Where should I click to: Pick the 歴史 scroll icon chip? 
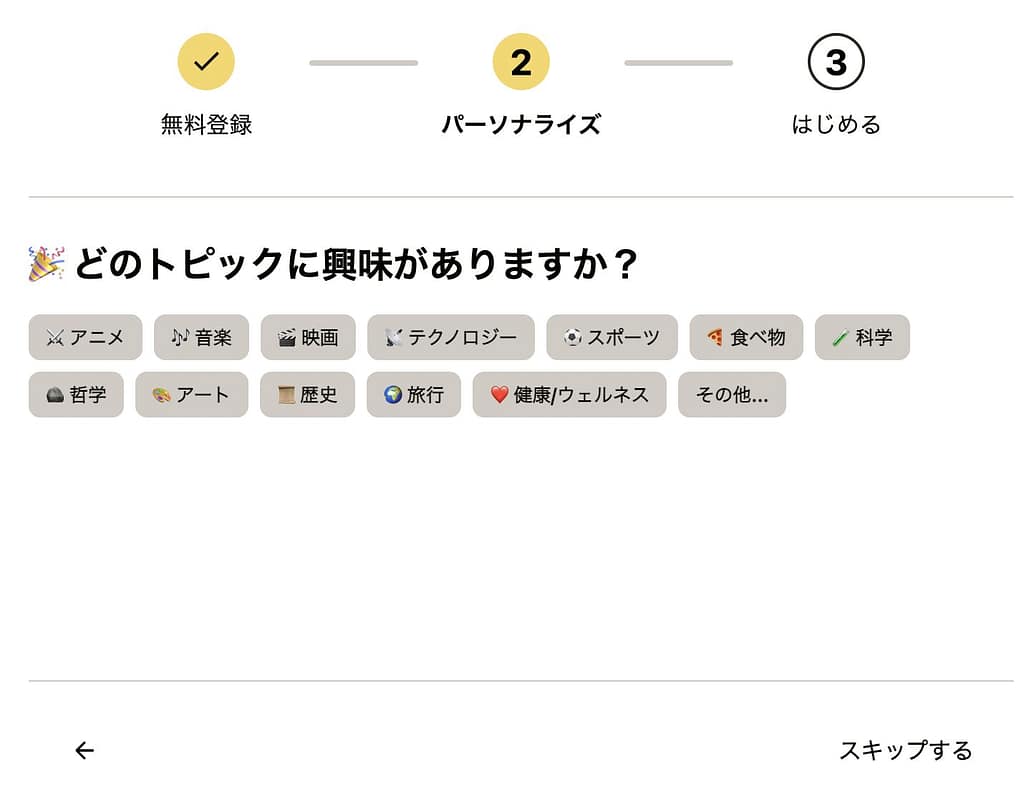307,394
